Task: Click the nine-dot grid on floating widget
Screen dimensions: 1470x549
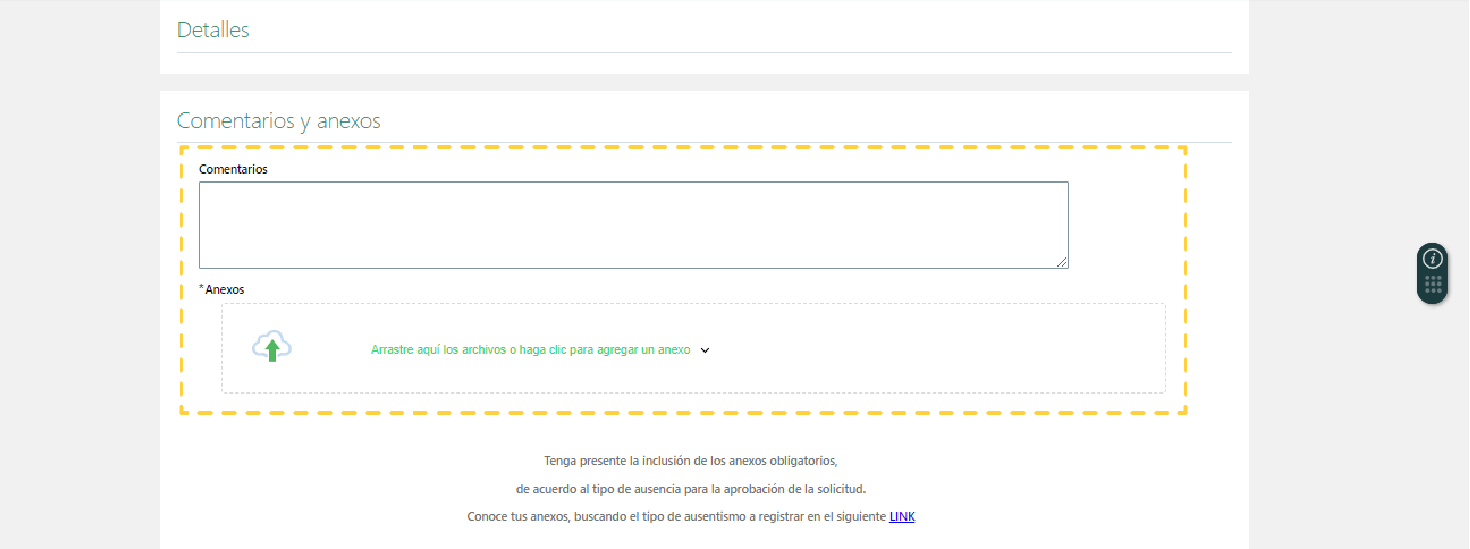Action: 1433,285
